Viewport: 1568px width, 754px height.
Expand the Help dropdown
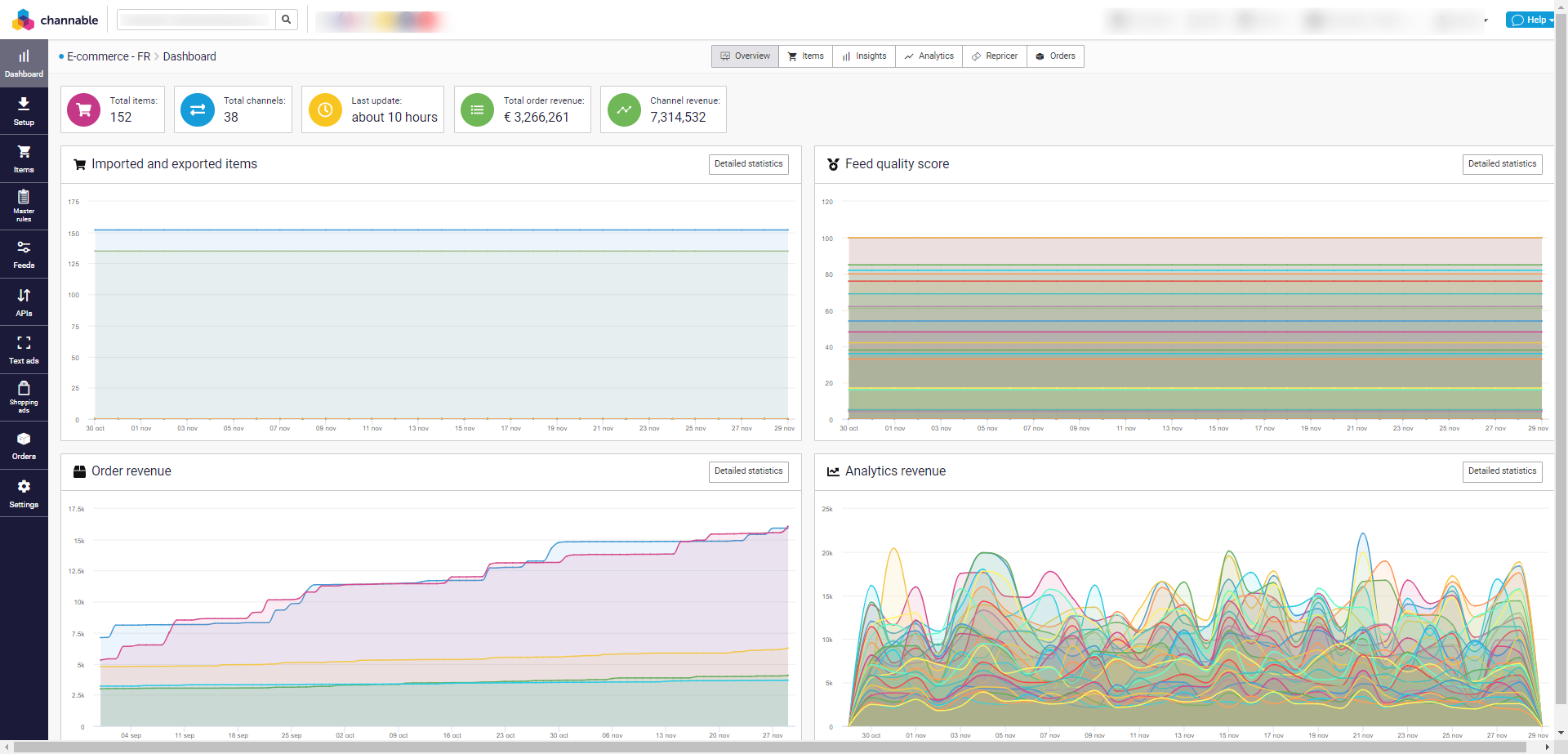(1530, 20)
